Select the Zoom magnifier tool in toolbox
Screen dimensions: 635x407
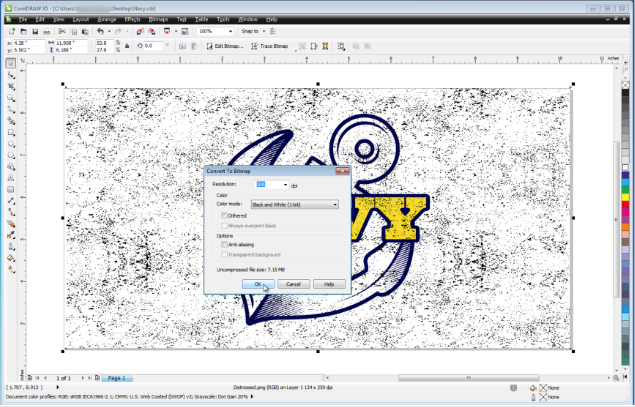(11, 98)
